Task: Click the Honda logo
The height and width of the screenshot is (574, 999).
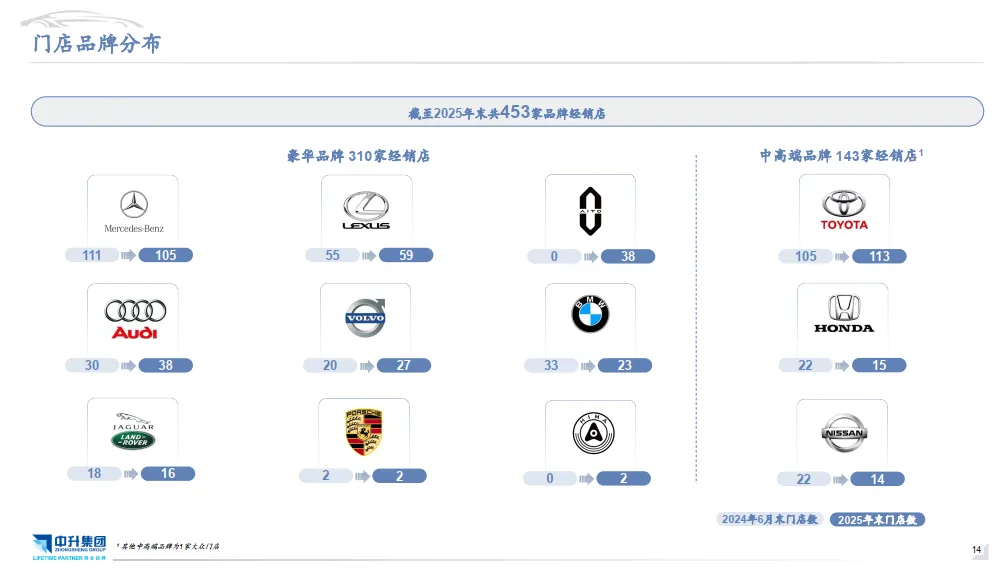Action: (844, 314)
